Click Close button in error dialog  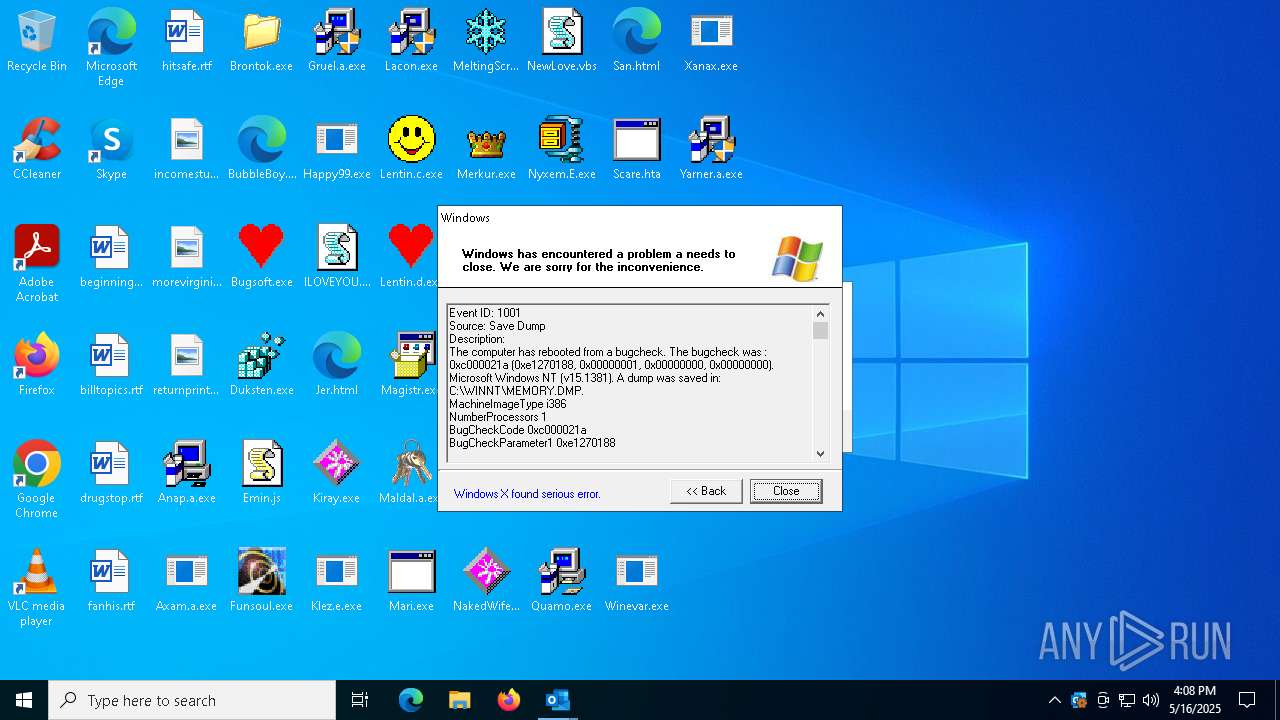coord(786,491)
